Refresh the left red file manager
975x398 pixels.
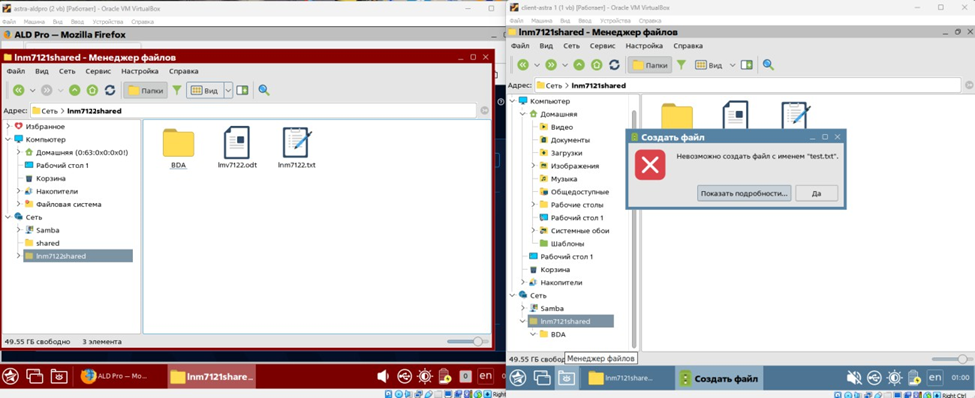(110, 90)
